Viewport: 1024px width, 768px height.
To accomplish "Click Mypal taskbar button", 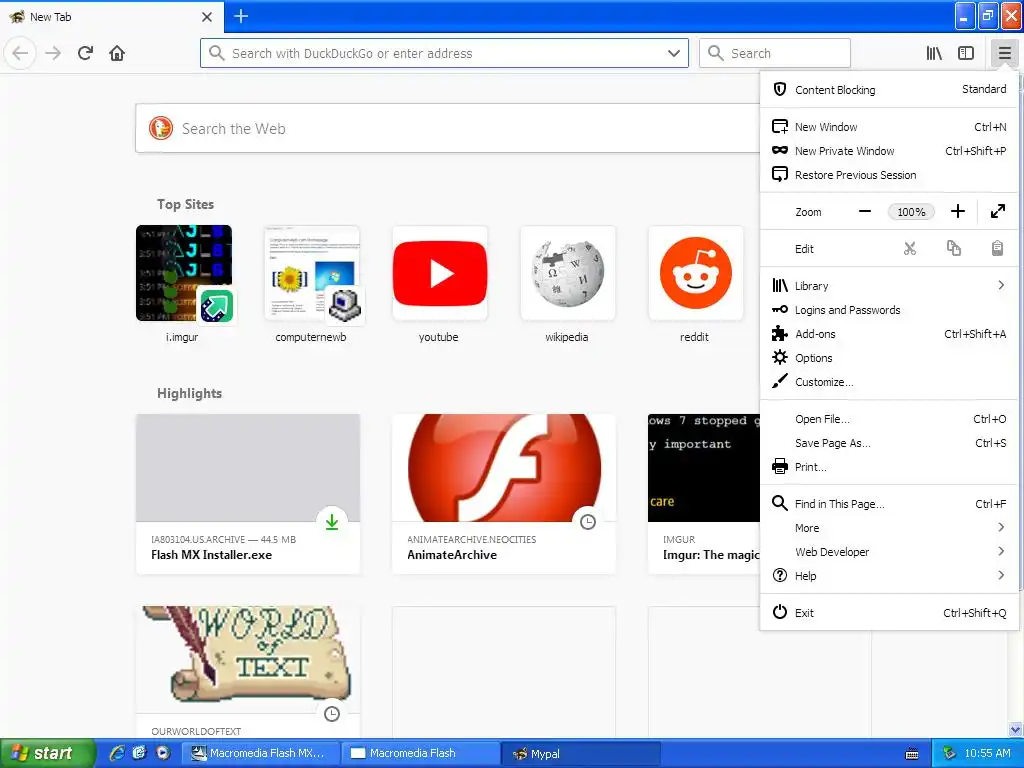I will click(581, 753).
